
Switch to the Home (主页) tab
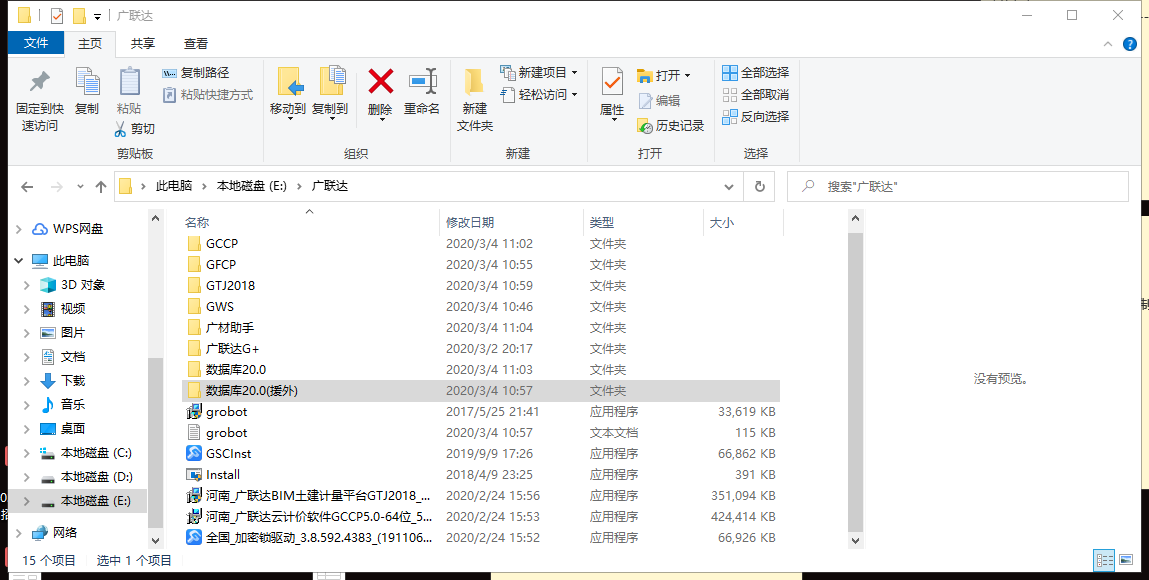tap(90, 44)
